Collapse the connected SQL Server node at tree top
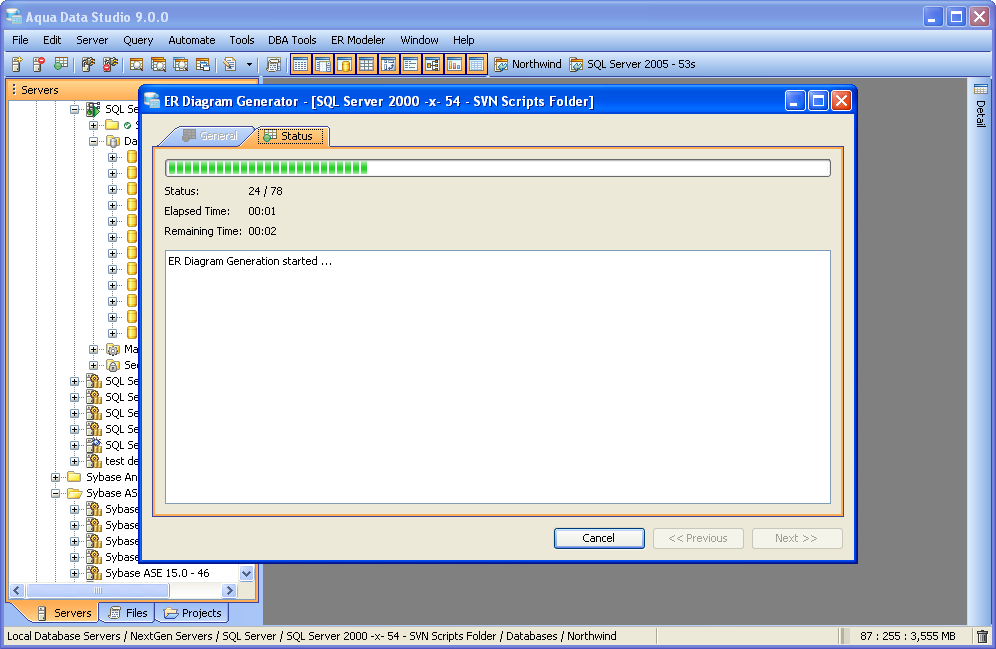Viewport: 996px width, 649px height. 74,109
